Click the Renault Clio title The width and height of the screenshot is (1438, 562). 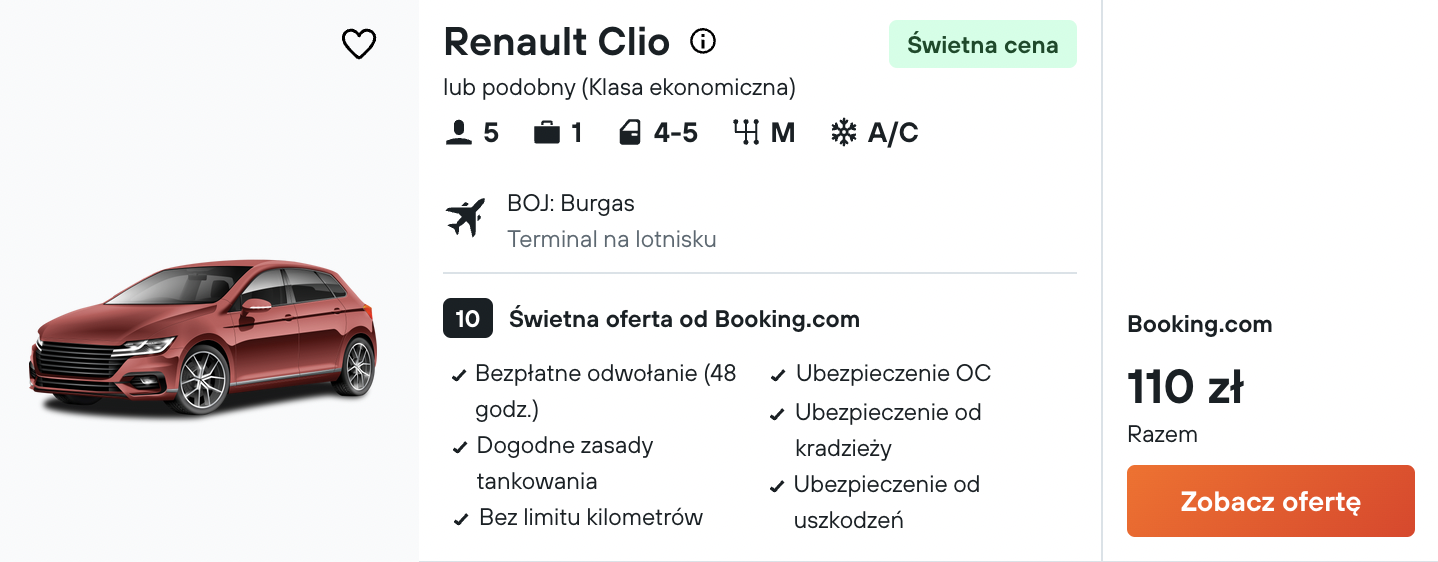[556, 42]
